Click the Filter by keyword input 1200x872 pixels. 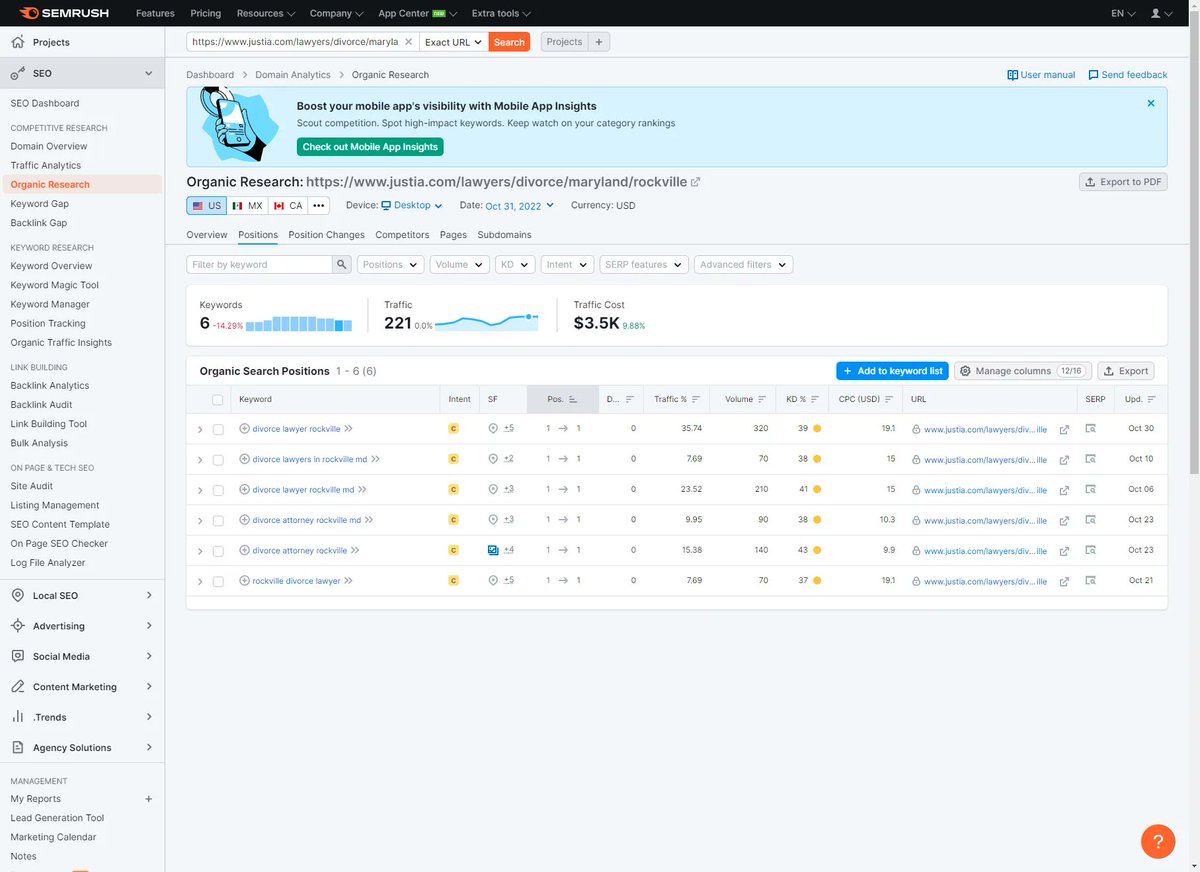[x=259, y=265]
